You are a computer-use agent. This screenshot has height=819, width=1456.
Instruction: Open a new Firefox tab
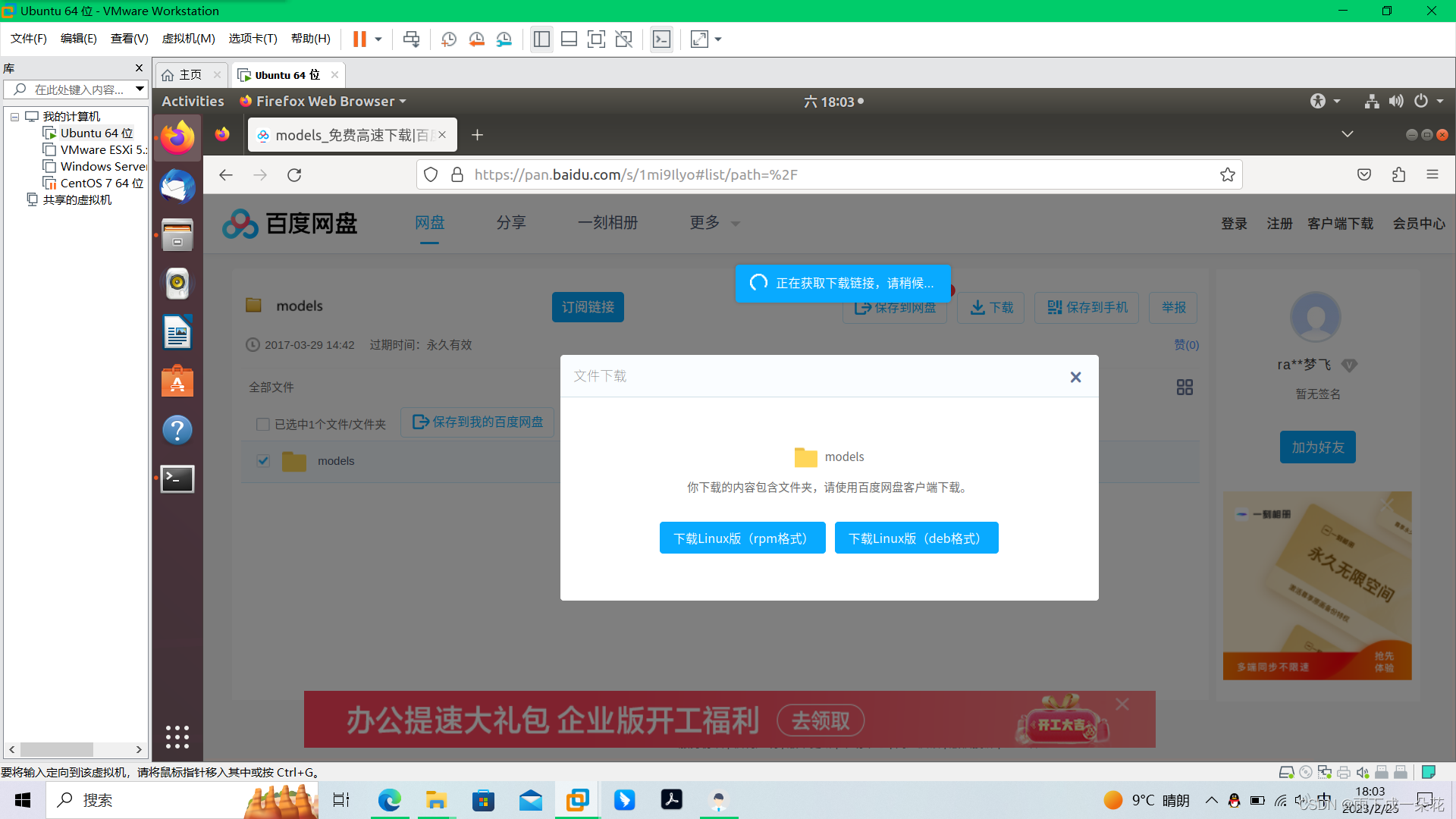point(477,135)
